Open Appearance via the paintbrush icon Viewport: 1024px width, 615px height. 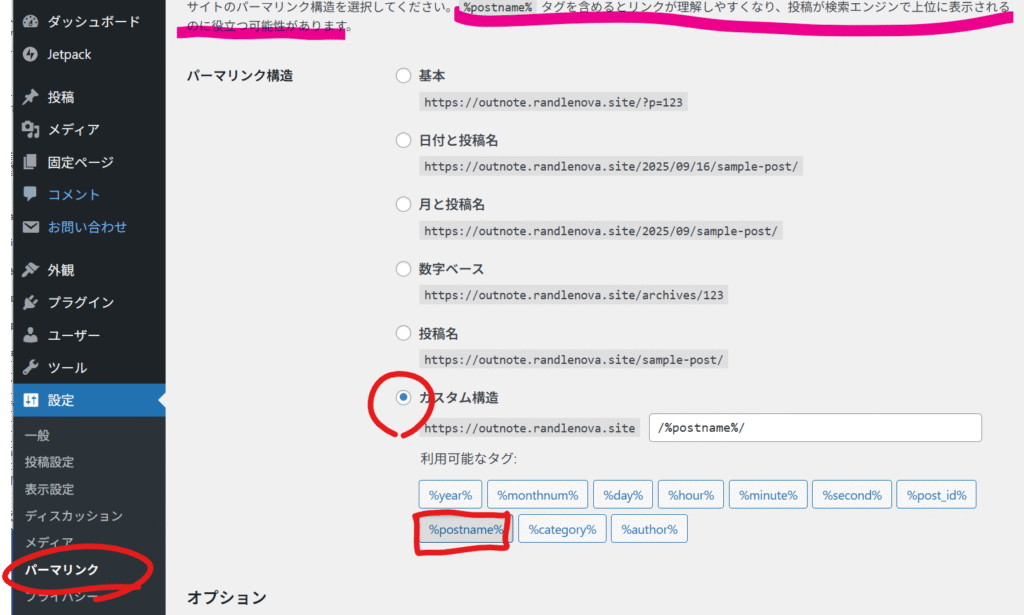point(31,270)
